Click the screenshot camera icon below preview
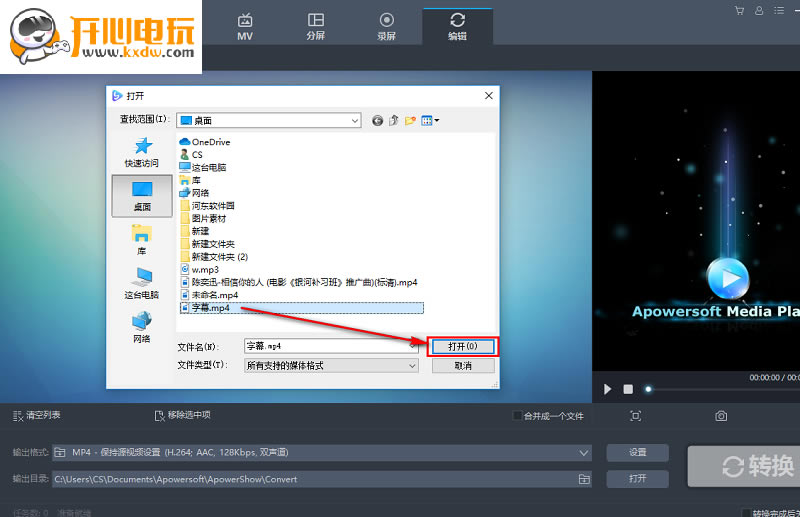800x517 pixels. [721, 415]
